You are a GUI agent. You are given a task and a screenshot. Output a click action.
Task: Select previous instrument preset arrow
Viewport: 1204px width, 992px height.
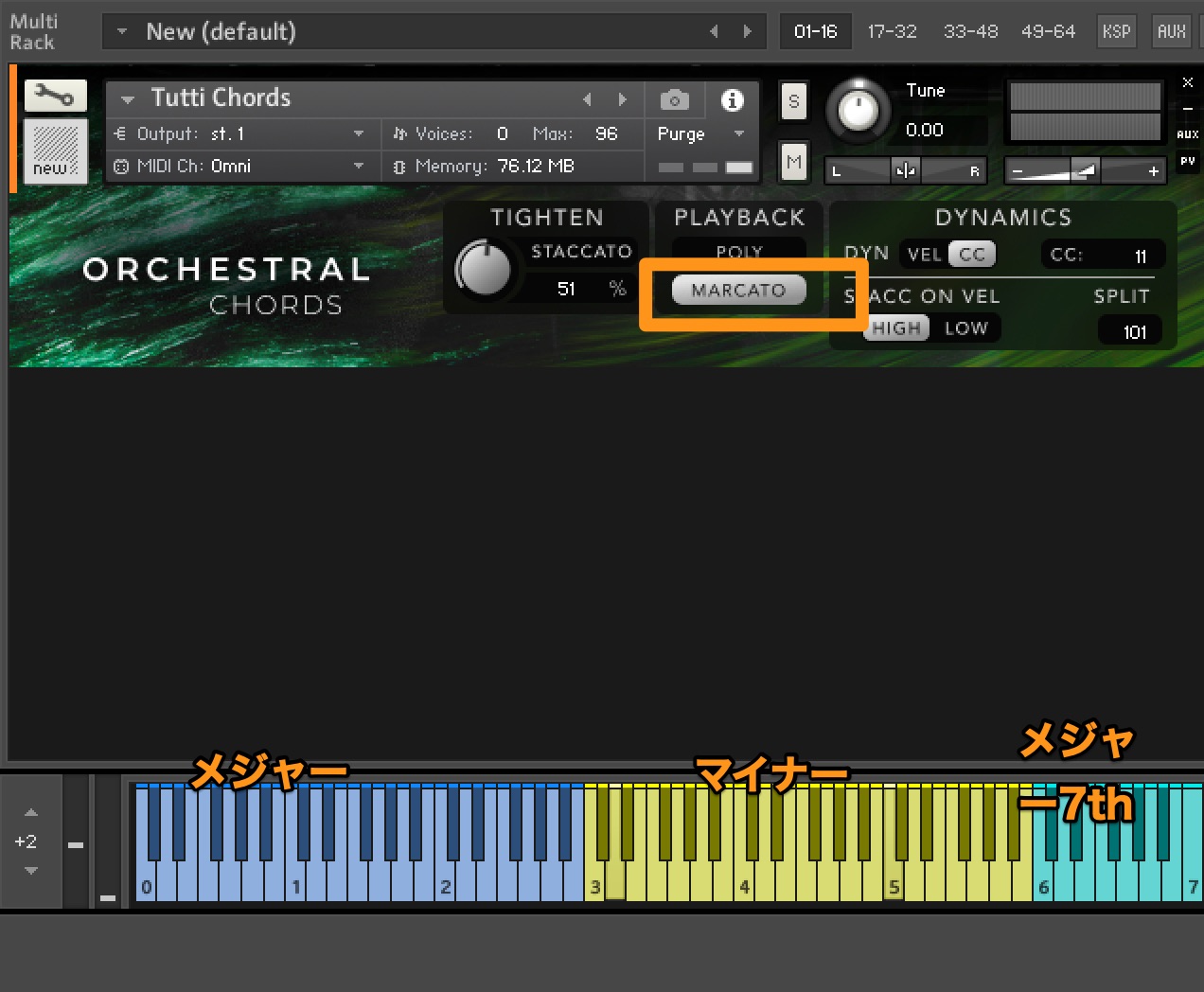(587, 99)
